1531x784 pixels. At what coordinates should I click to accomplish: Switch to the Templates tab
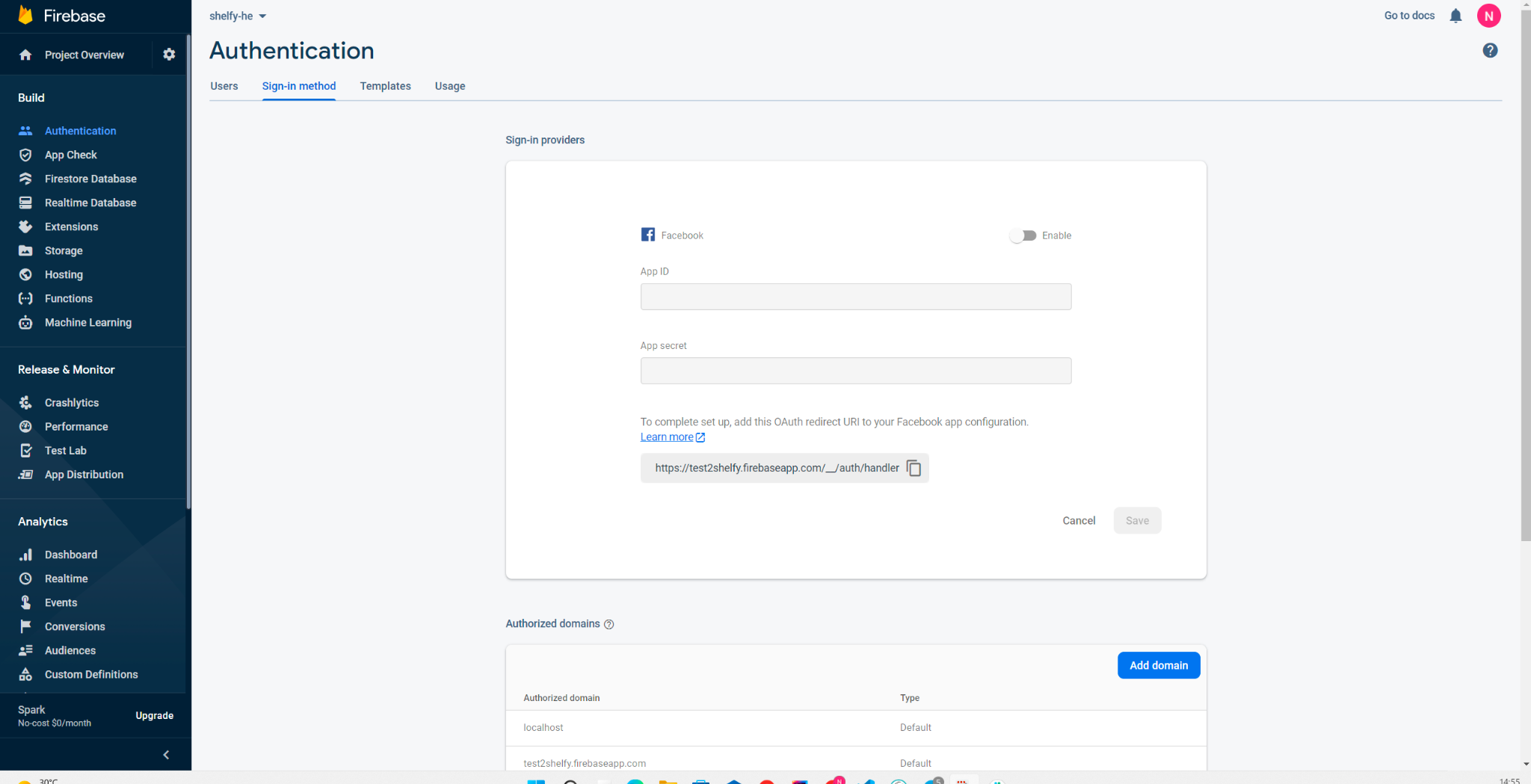pos(385,86)
